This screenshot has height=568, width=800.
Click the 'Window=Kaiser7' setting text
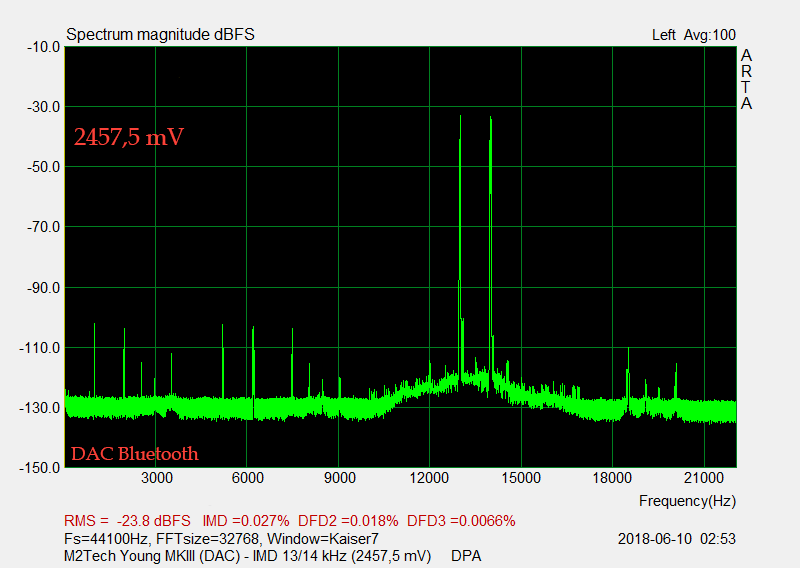[323, 539]
